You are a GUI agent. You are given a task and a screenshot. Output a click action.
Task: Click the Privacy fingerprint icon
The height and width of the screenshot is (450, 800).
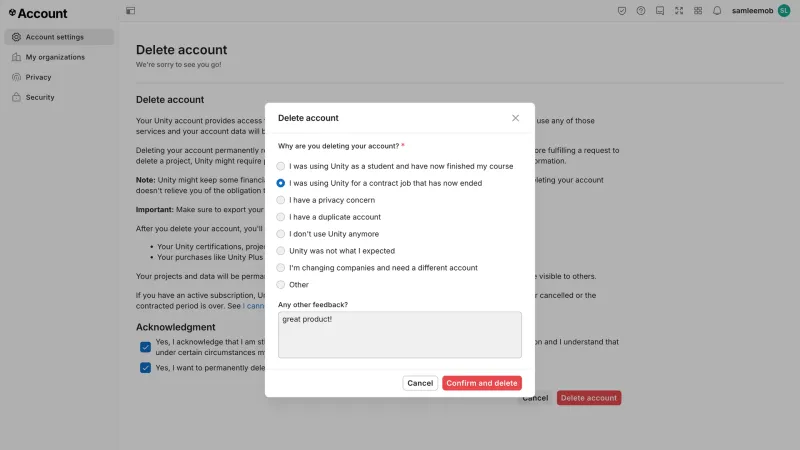(x=16, y=77)
